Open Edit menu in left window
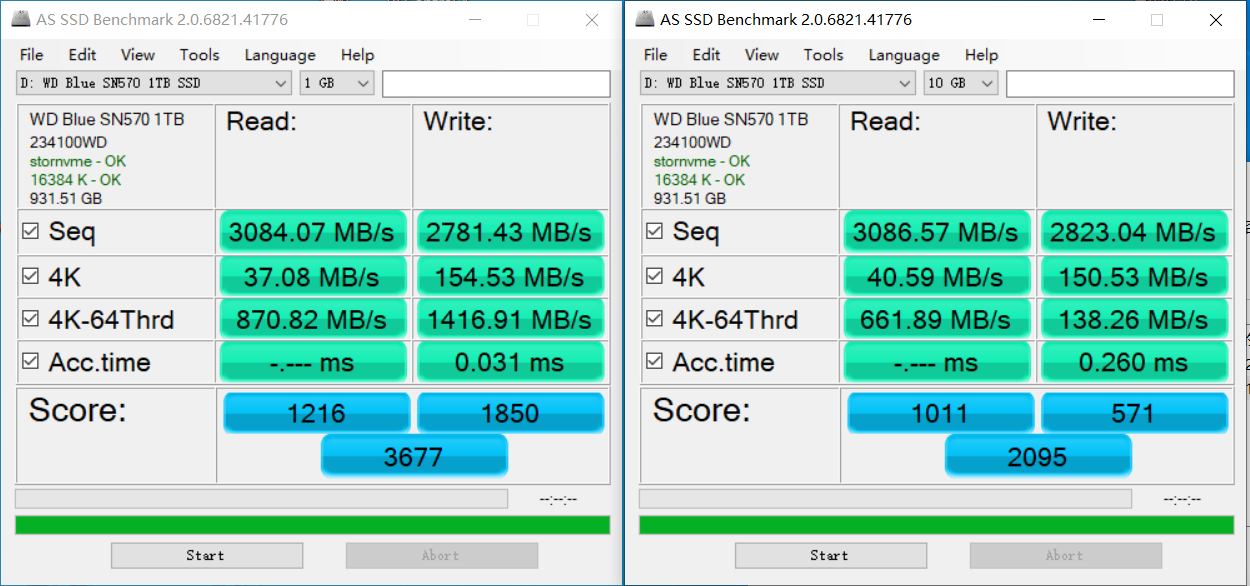This screenshot has height=586, width=1250. pyautogui.click(x=82, y=55)
